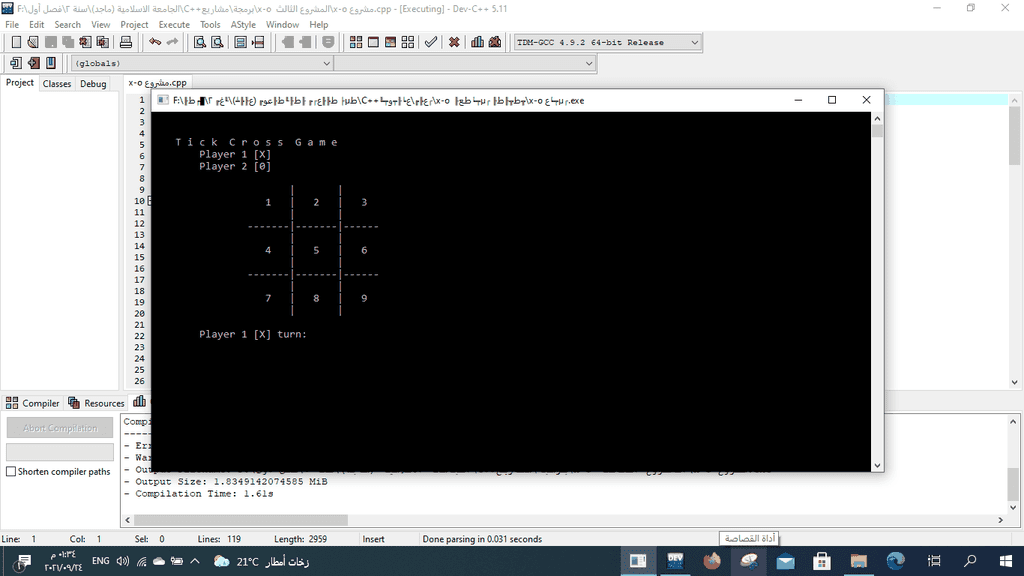Screen dimensions: 1024x576
Task: Click the 'Player 1 [X] turn:' prompt in the console
Action: coord(253,334)
